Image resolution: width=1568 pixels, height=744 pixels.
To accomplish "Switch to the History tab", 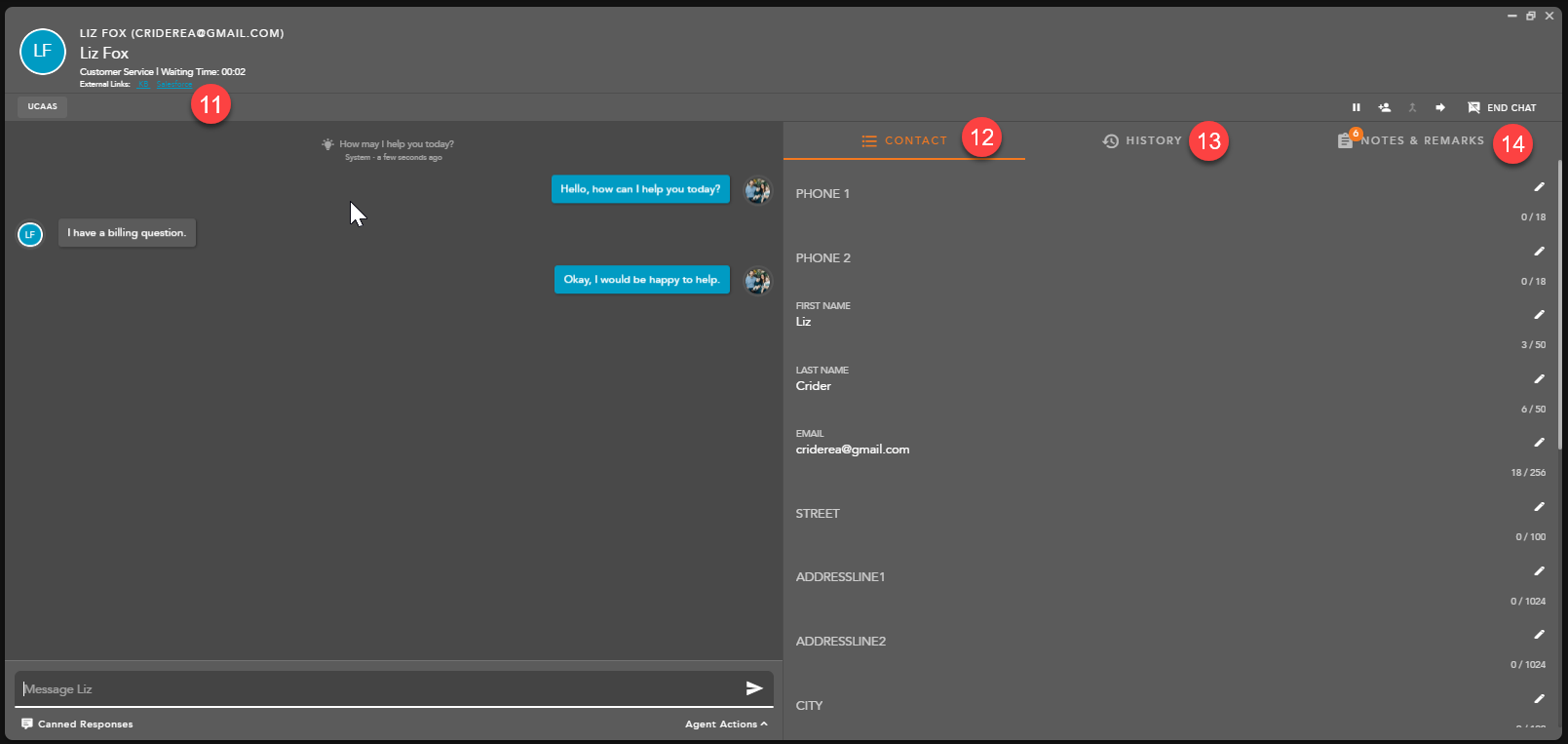I will point(1142,140).
